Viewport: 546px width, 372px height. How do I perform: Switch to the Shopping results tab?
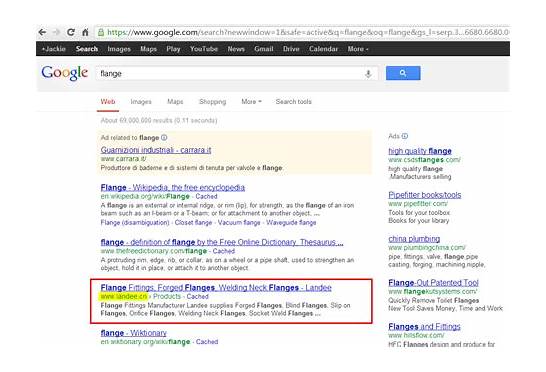pos(212,102)
